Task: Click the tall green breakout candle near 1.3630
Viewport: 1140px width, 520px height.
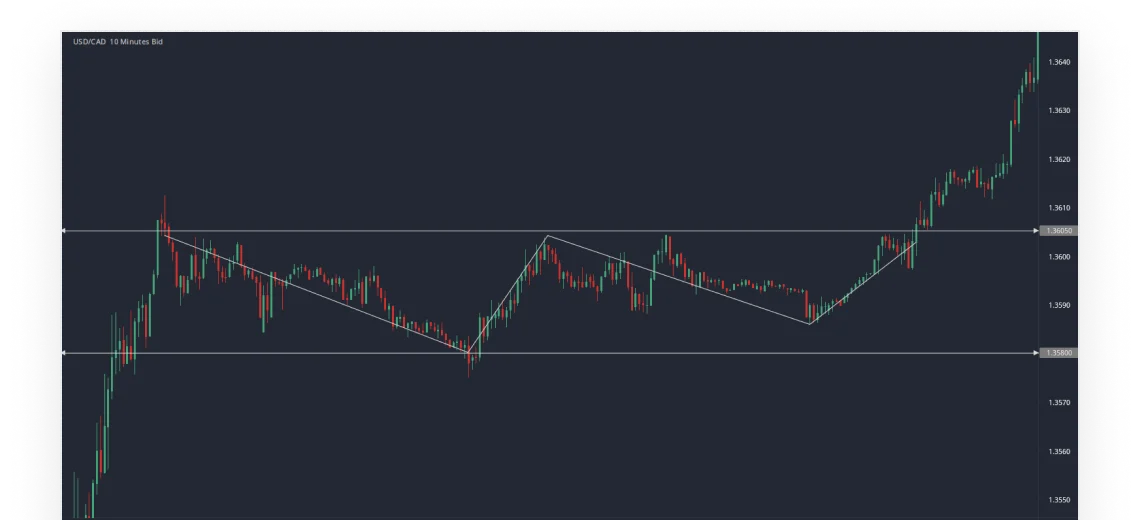Action: [1011, 144]
